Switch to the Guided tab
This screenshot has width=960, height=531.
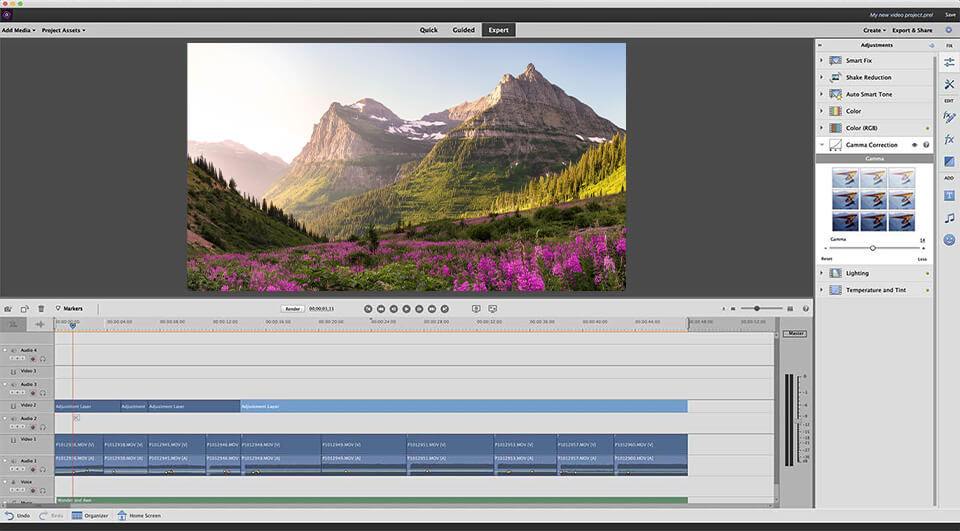click(463, 30)
